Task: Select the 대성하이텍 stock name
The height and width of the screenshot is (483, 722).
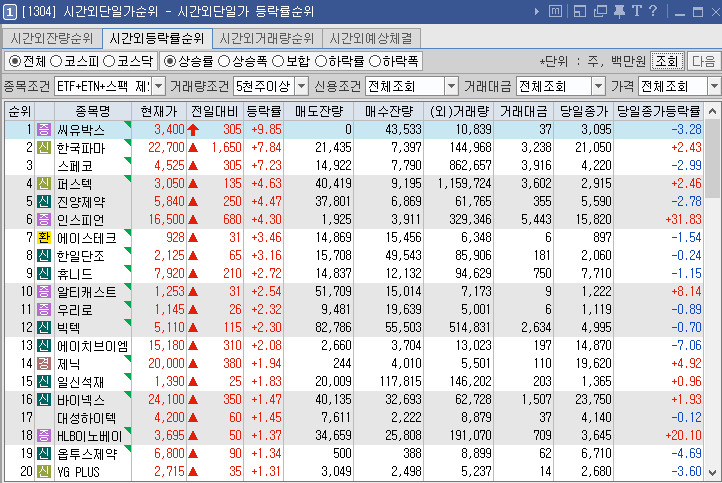Action: tap(87, 418)
